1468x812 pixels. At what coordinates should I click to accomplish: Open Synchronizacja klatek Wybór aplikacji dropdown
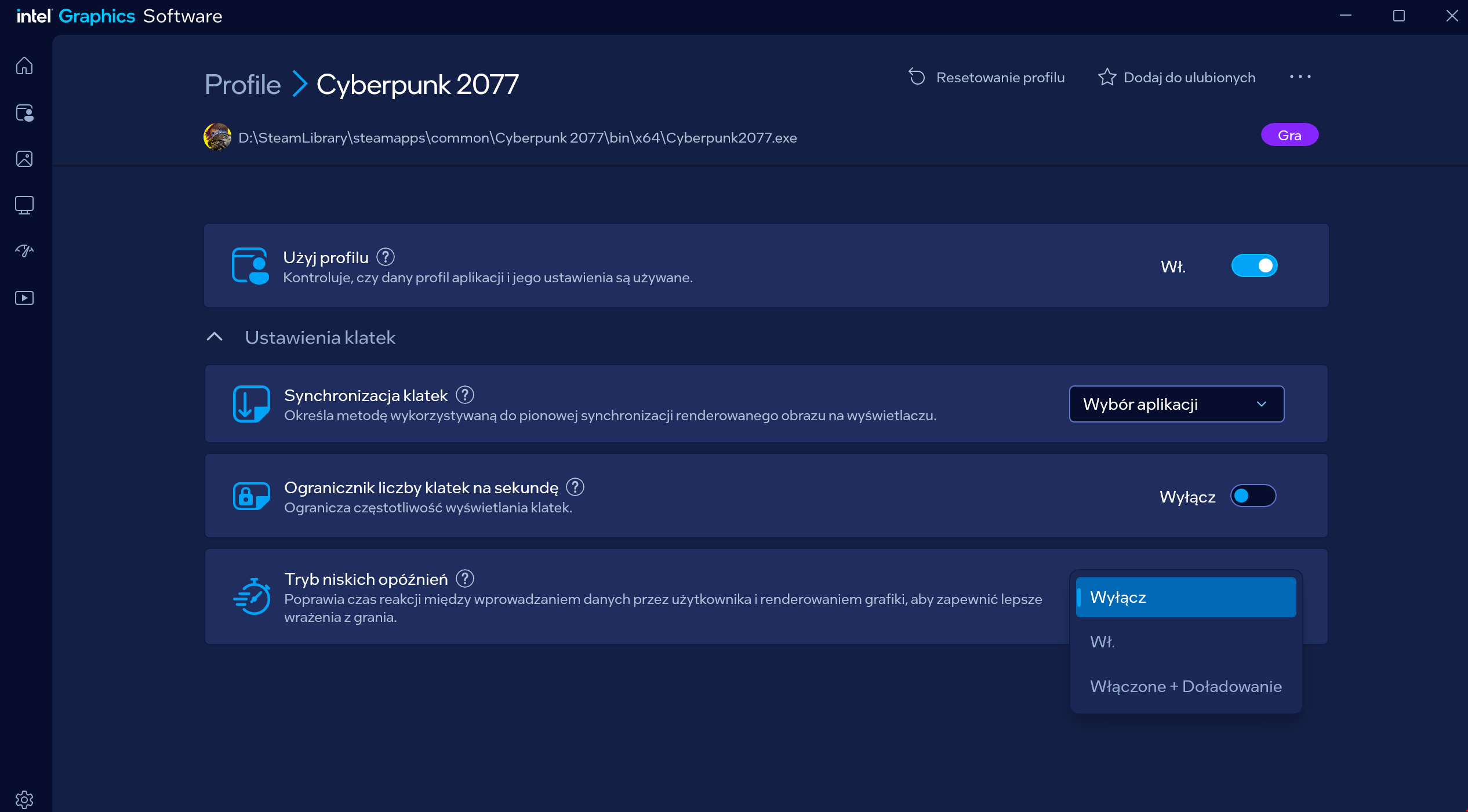pyautogui.click(x=1176, y=404)
